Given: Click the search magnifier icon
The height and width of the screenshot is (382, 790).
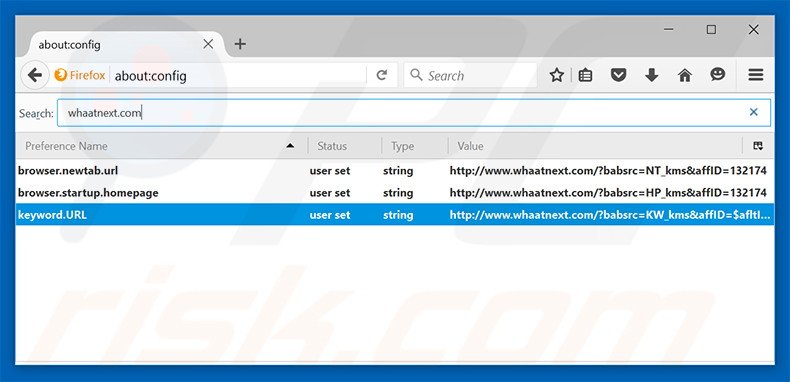Looking at the screenshot, I should [416, 76].
